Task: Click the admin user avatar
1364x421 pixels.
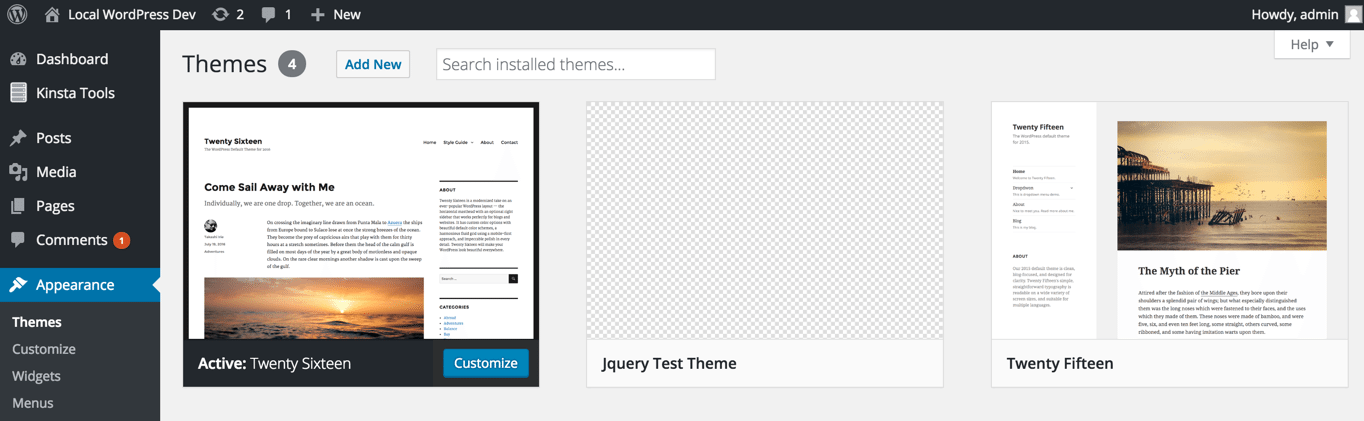Action: (1353, 14)
